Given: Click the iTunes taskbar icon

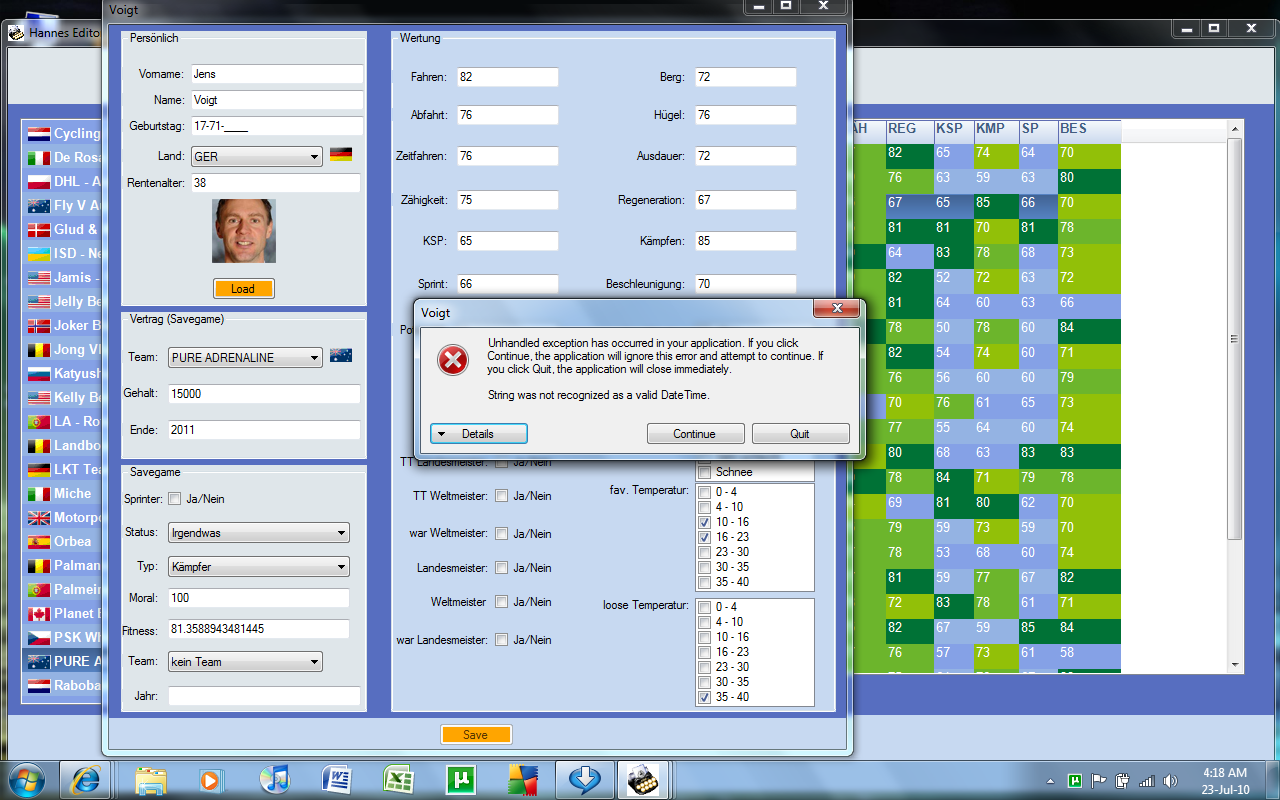Looking at the screenshot, I should click(274, 779).
